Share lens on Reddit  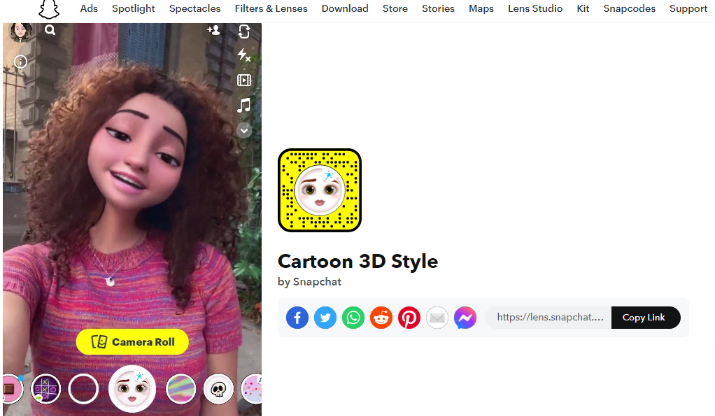click(x=381, y=317)
